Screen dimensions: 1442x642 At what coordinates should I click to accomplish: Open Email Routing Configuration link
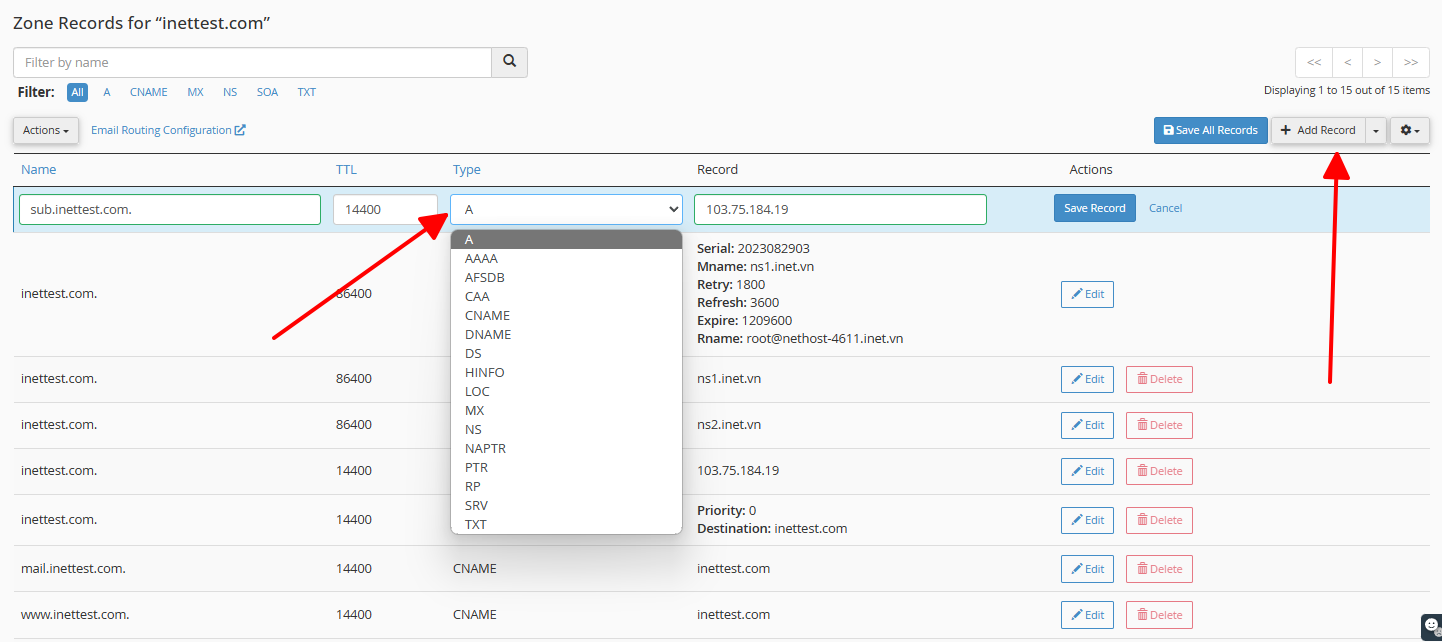point(168,130)
